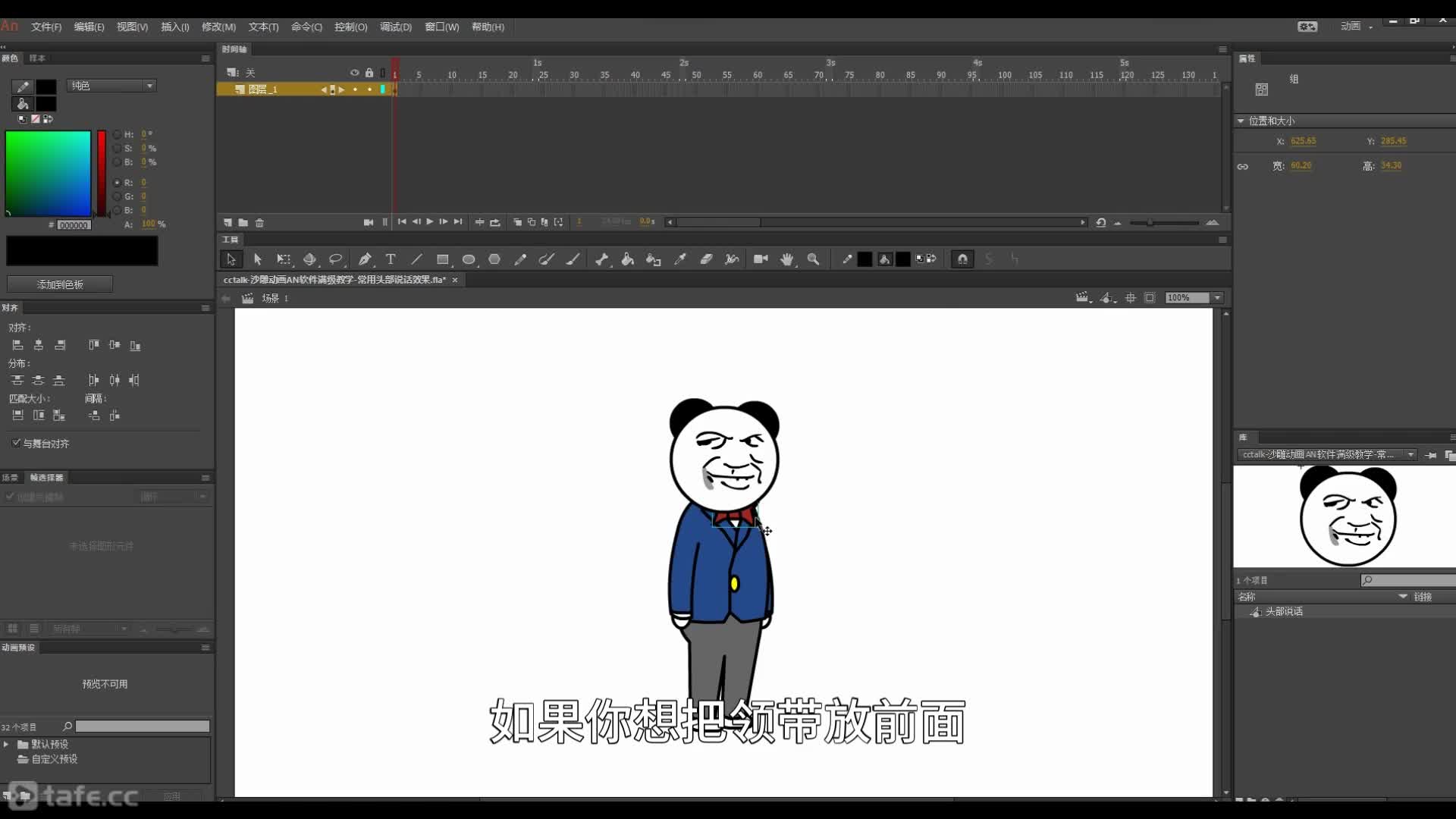
Task: Select the 3D Rotation tool
Action: 309,259
